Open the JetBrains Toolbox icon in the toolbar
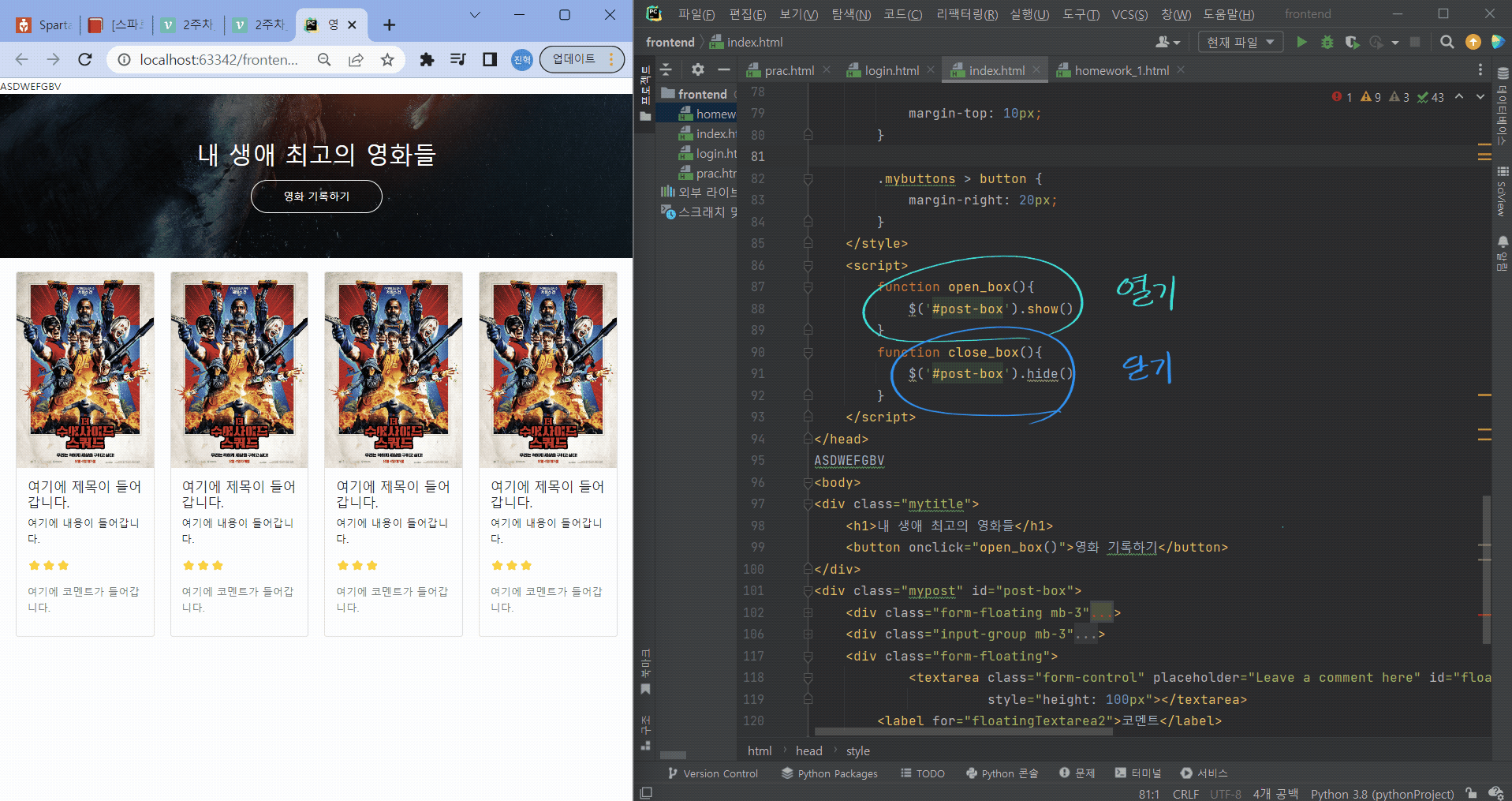The width and height of the screenshot is (1512, 801). coord(1498,42)
